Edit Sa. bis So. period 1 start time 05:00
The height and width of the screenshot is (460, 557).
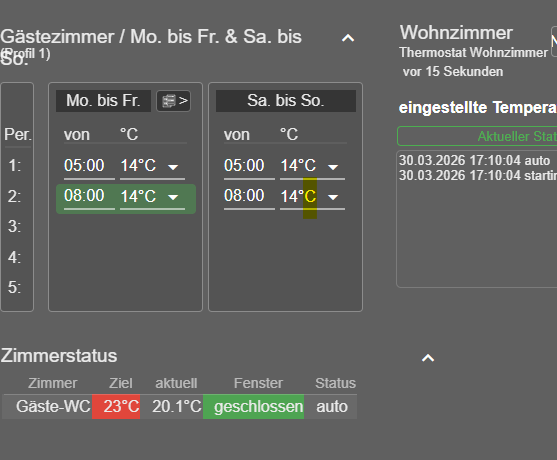tap(249, 166)
